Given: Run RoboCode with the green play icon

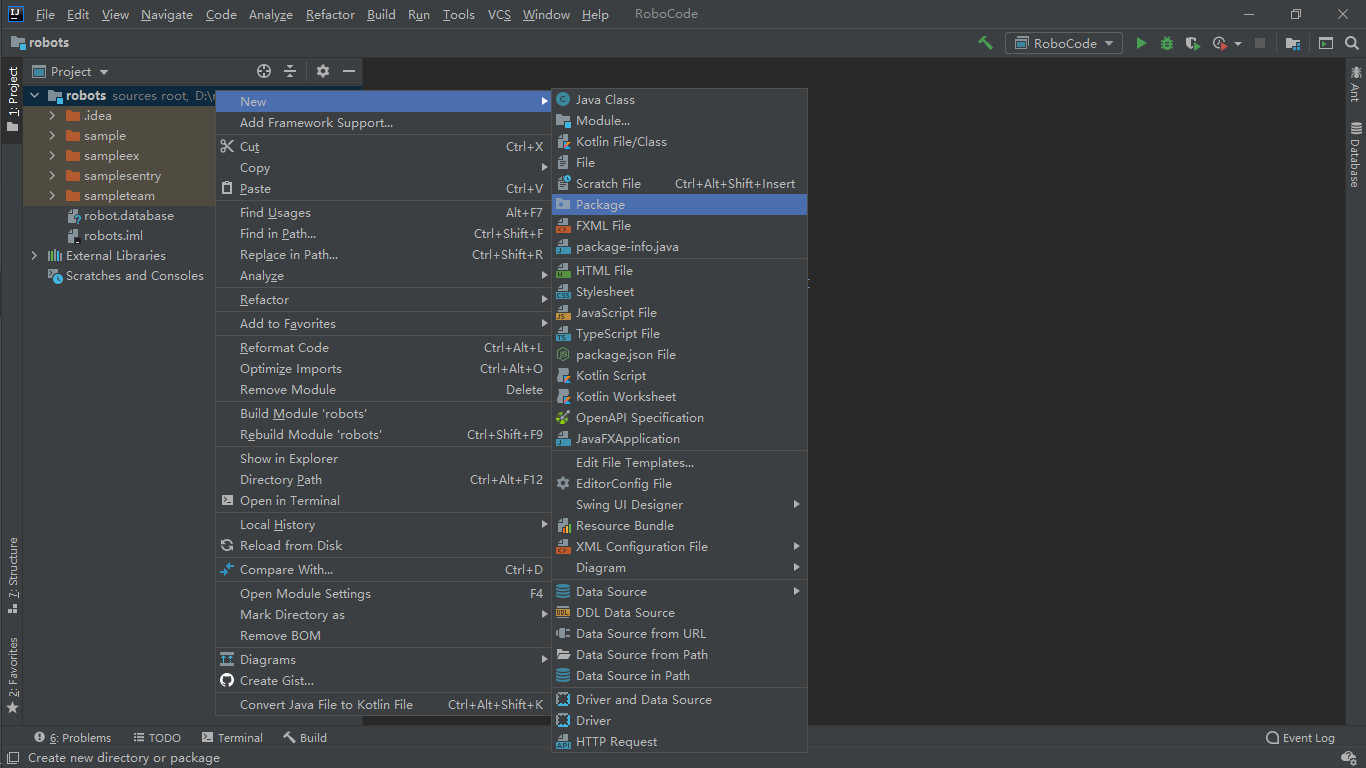Looking at the screenshot, I should point(1141,43).
